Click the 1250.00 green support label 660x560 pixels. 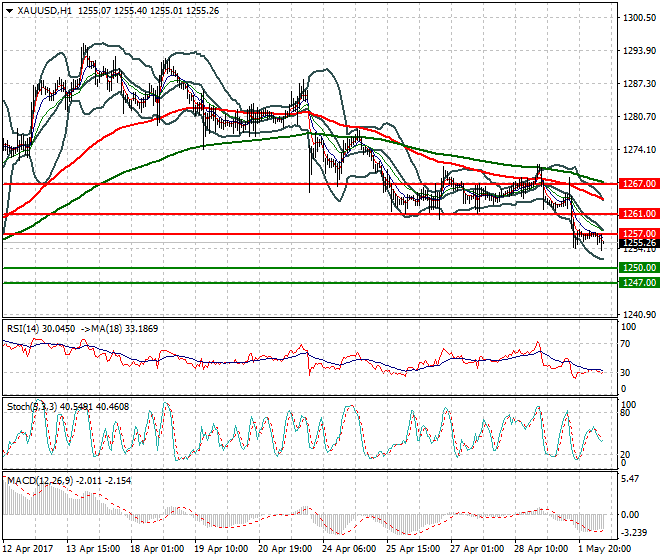tap(639, 268)
